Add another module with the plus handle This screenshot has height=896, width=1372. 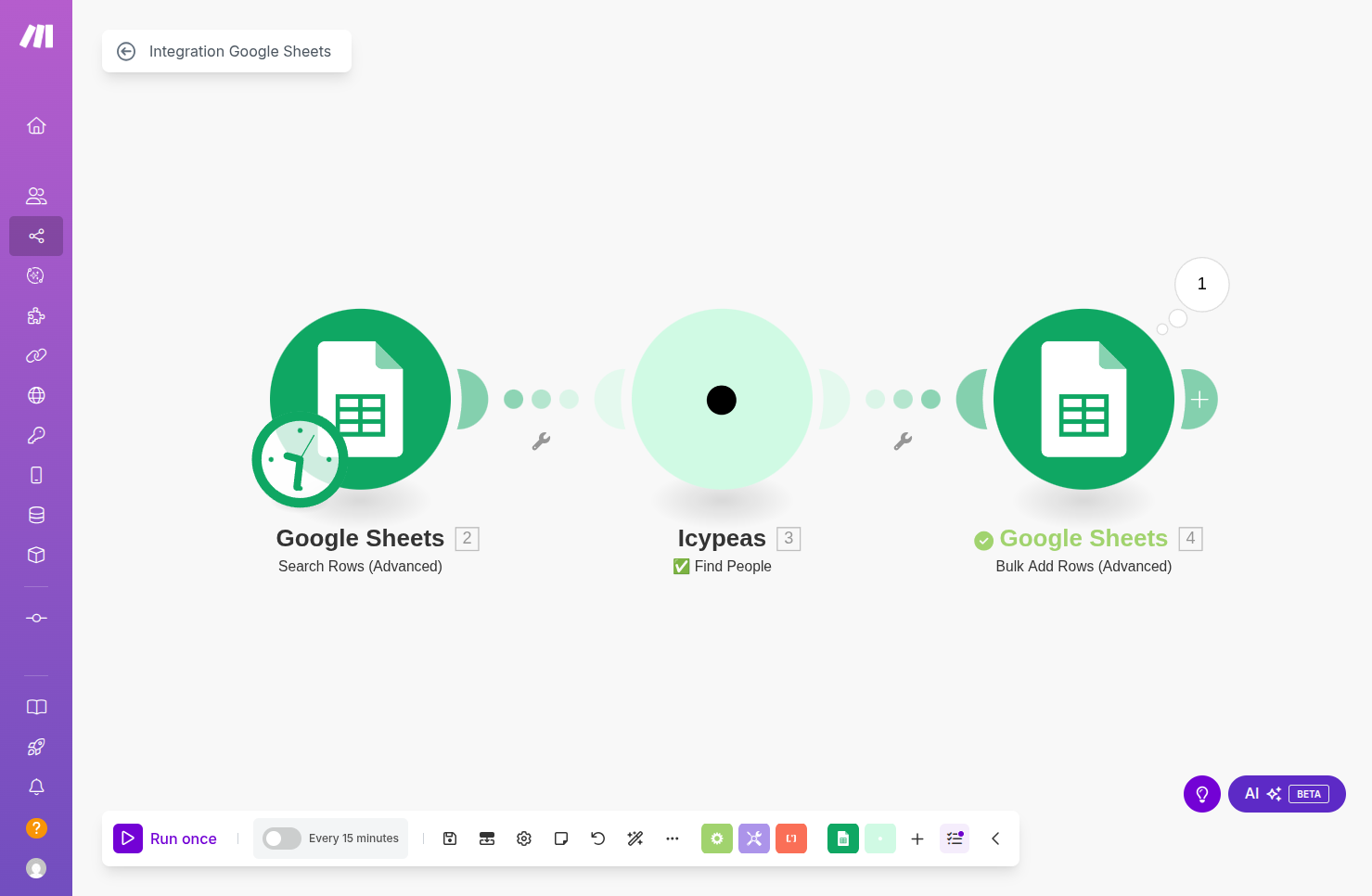[x=1199, y=400]
